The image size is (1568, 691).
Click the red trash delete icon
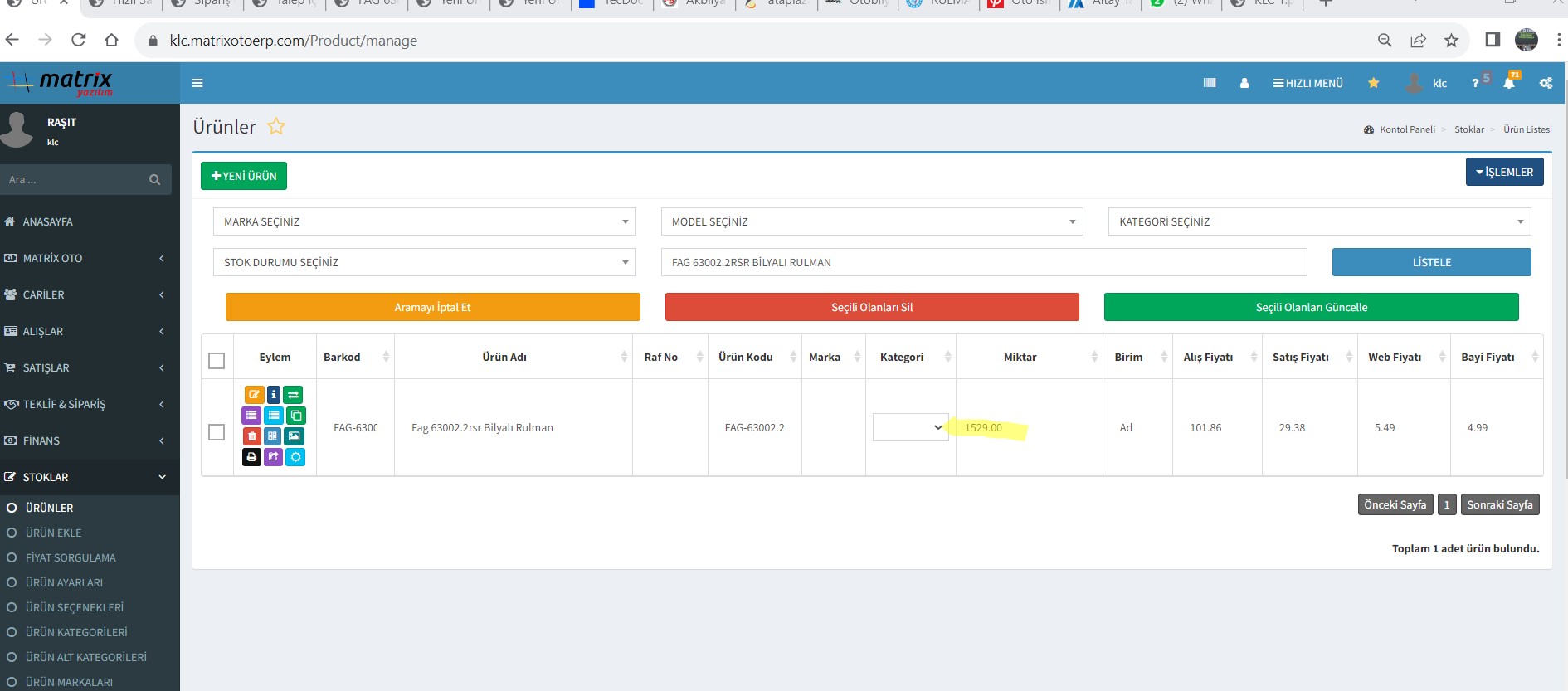click(x=252, y=436)
